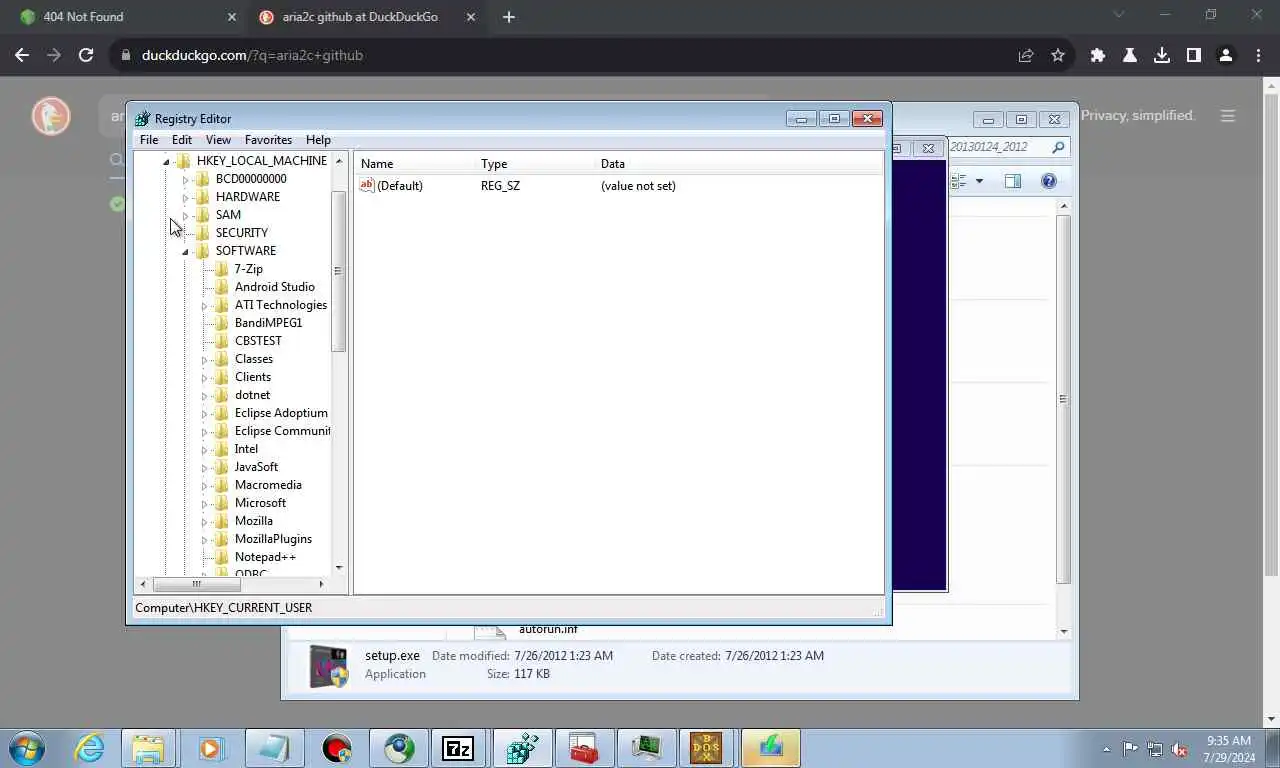Open the Chrome profile avatar
The width and height of the screenshot is (1280, 768).
pyautogui.click(x=1226, y=56)
